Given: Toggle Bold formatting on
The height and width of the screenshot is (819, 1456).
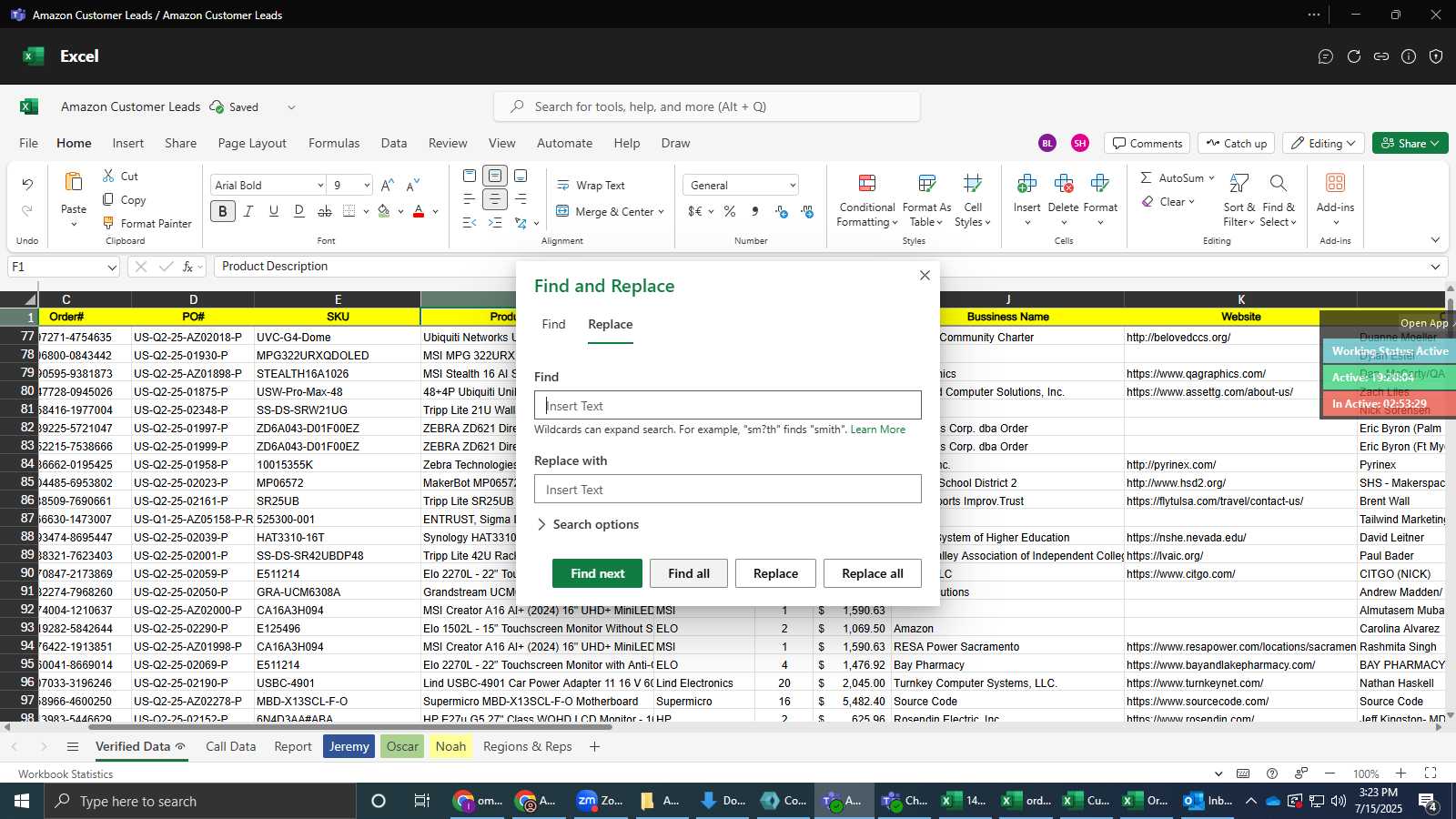Looking at the screenshot, I should [222, 211].
